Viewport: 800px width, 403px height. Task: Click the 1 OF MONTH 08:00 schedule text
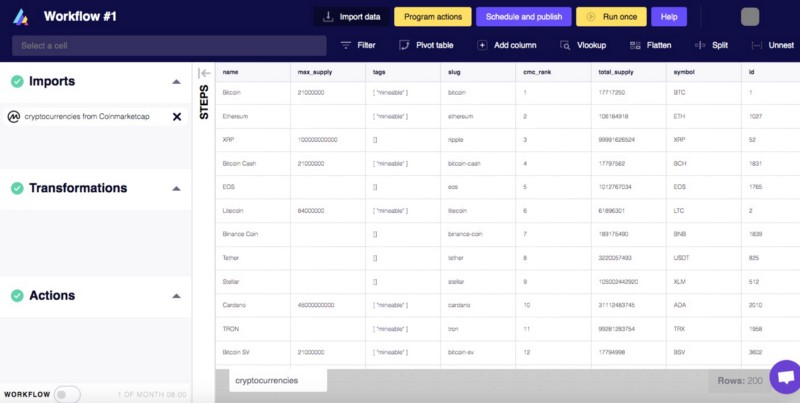152,395
